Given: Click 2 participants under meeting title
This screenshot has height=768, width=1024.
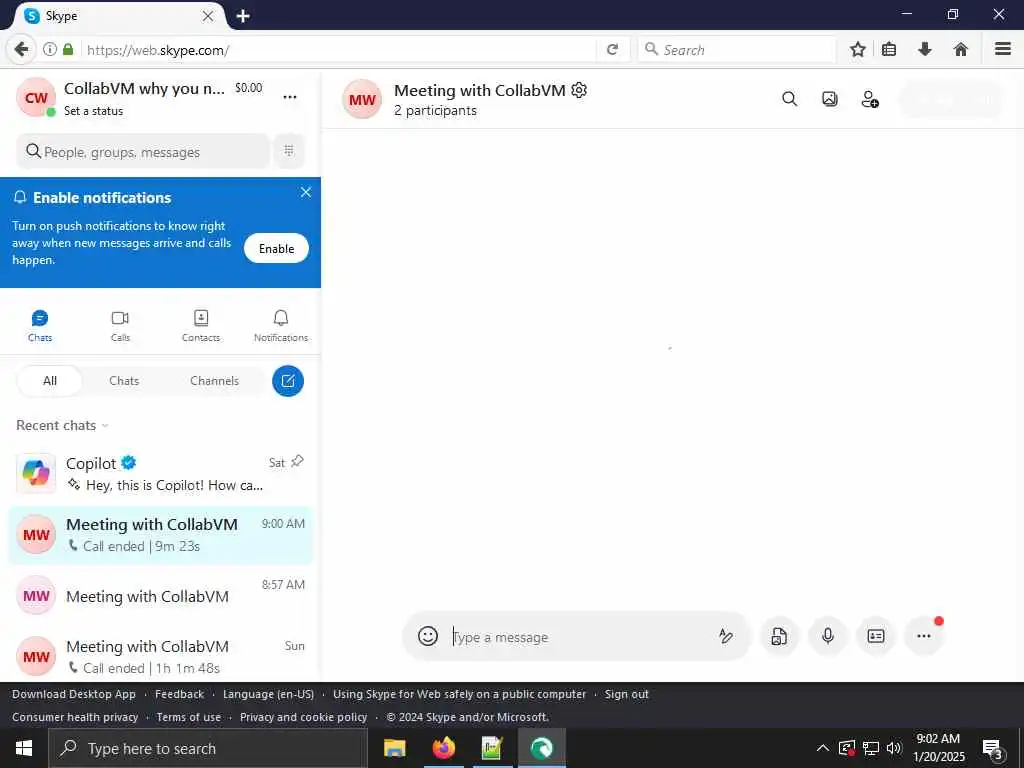Looking at the screenshot, I should click(x=435, y=111).
